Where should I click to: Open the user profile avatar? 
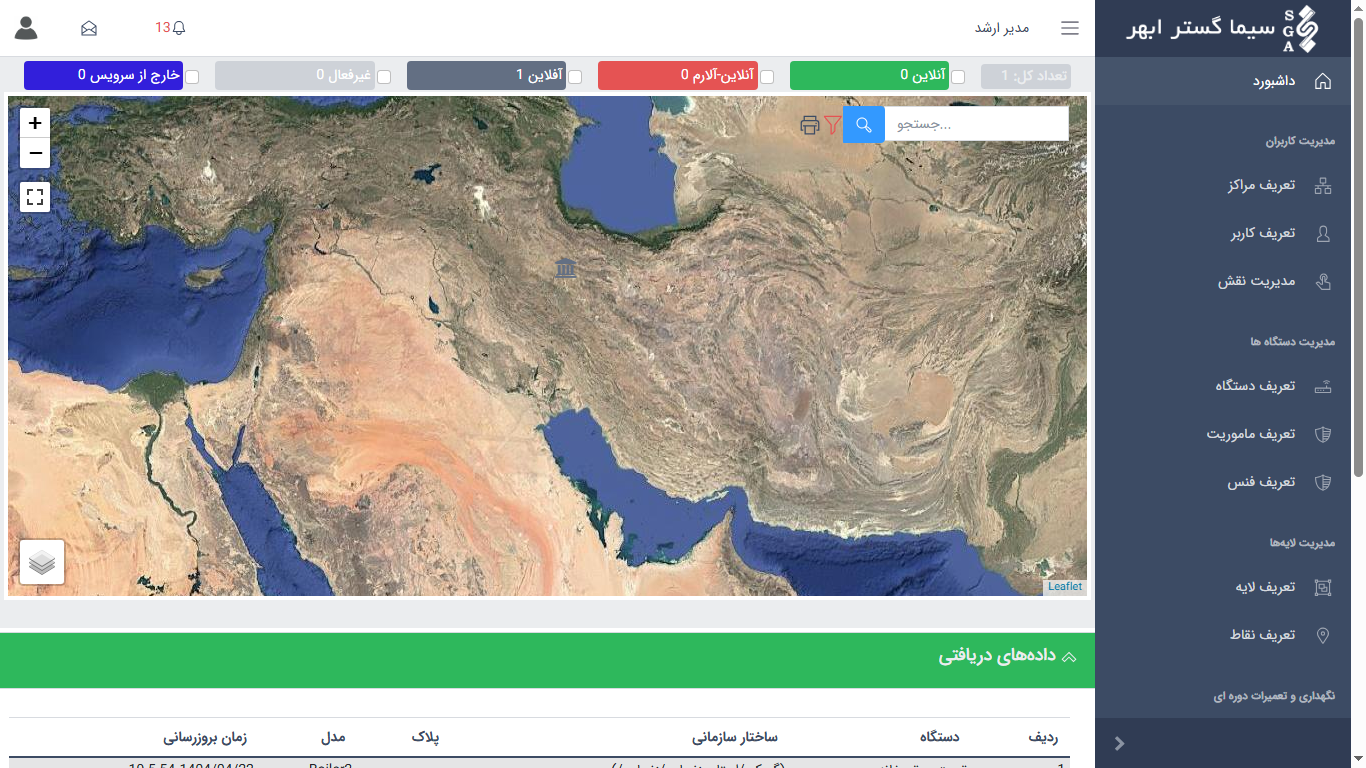click(26, 28)
